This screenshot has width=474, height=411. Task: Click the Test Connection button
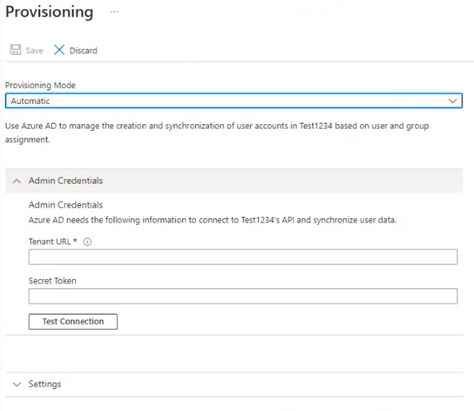[73, 321]
